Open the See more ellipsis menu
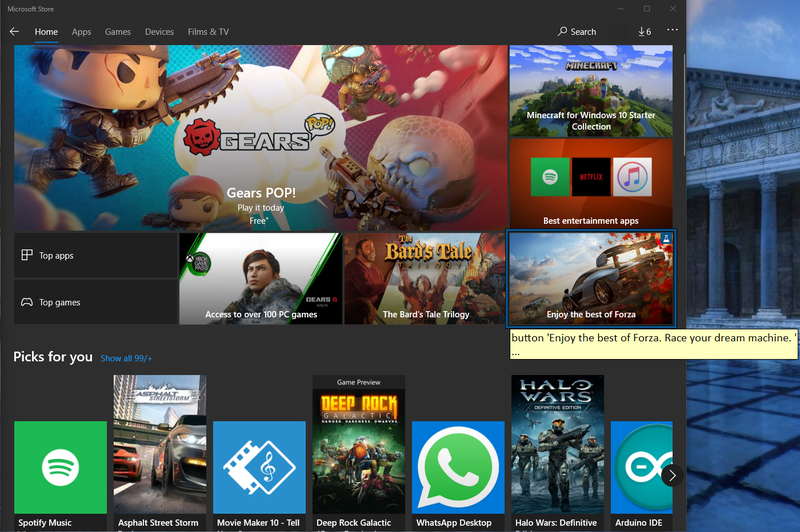The image size is (800, 532). (672, 30)
